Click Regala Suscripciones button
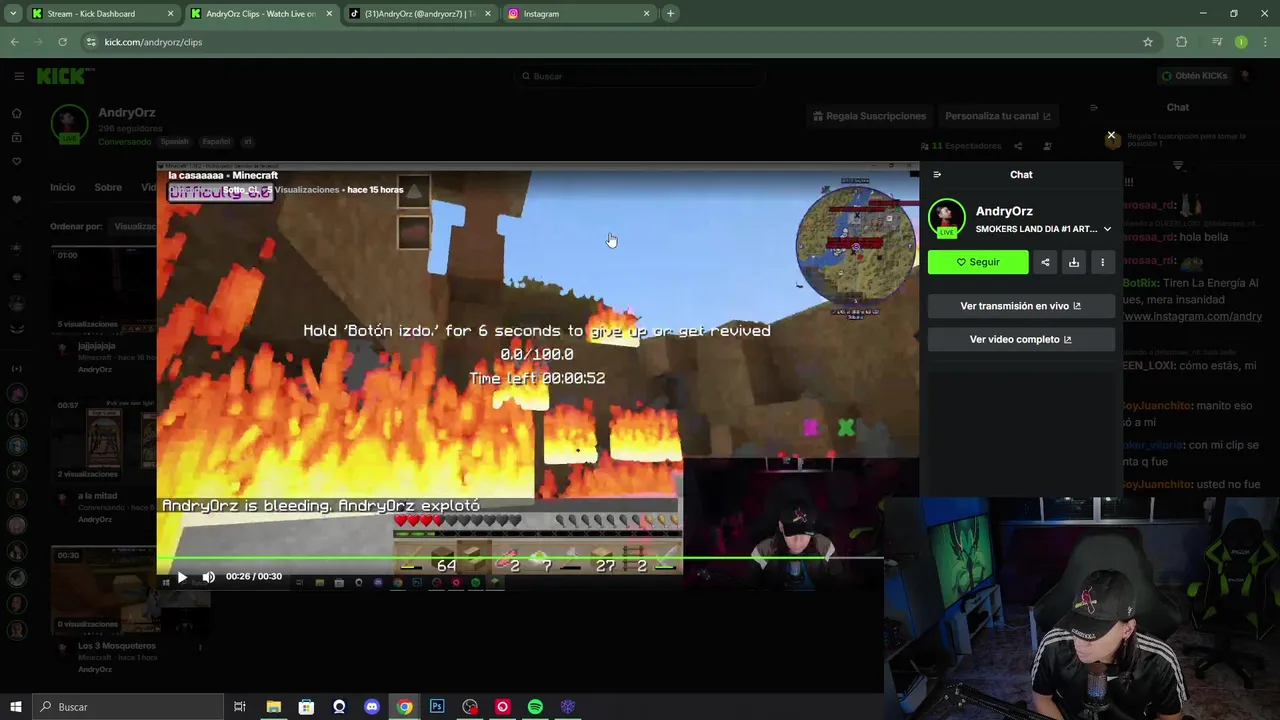The width and height of the screenshot is (1280, 720). [869, 116]
